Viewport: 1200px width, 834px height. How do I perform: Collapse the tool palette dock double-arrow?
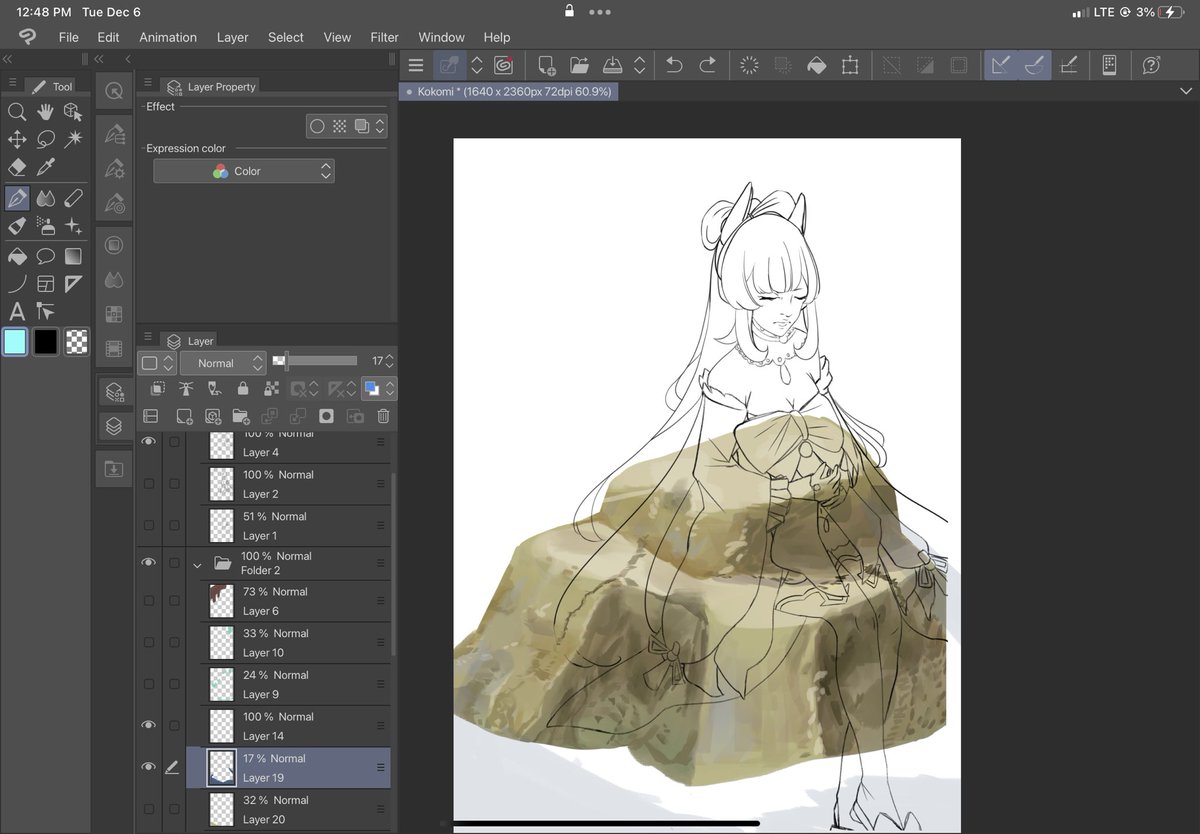[x=8, y=59]
